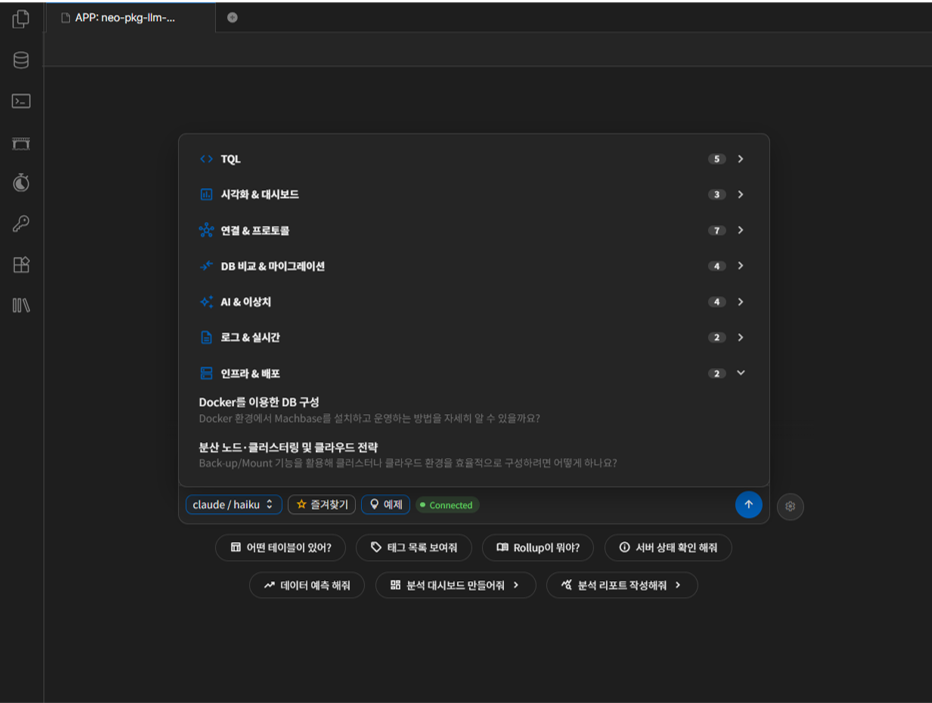Click '어떤 테이블이 있어?' suggestion
This screenshot has height=703, width=932.
pyautogui.click(x=281, y=547)
